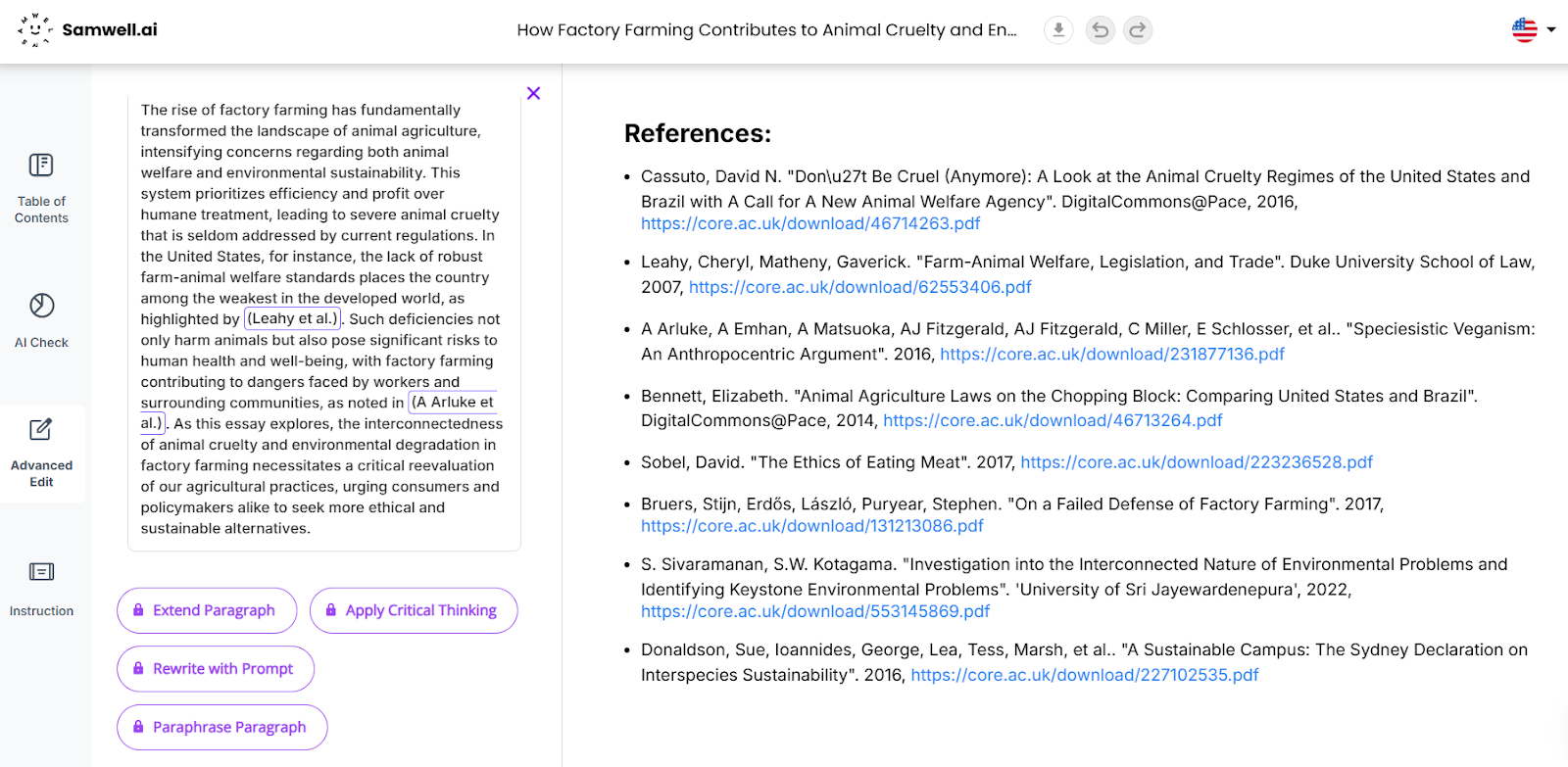Screen dimensions: 1568x767
Task: Redo the last edit
Action: [x=1138, y=30]
